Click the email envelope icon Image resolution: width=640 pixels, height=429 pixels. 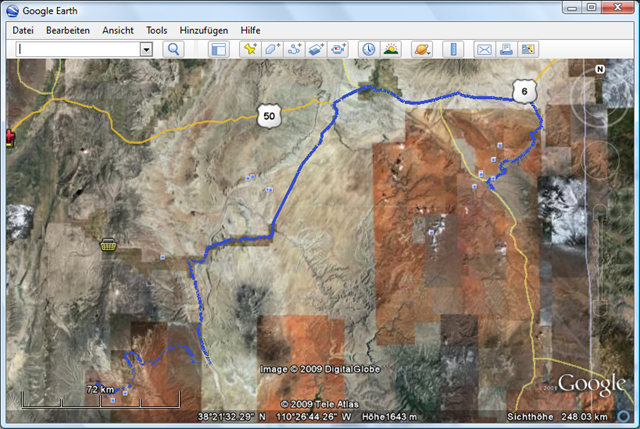coord(484,49)
